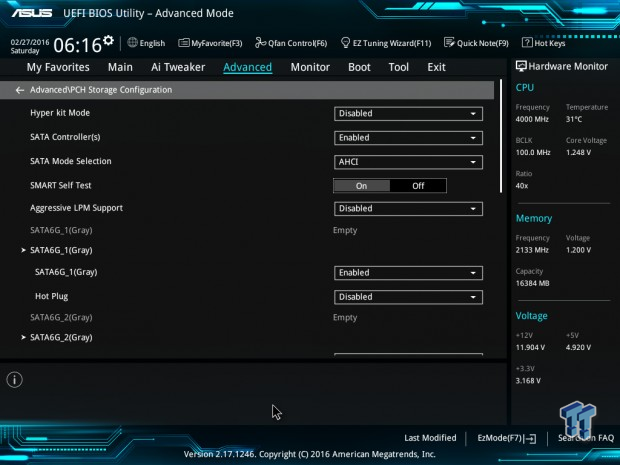Switch to the My Favorites tab
Viewport: 620px width, 465px height.
pyautogui.click(x=58, y=67)
